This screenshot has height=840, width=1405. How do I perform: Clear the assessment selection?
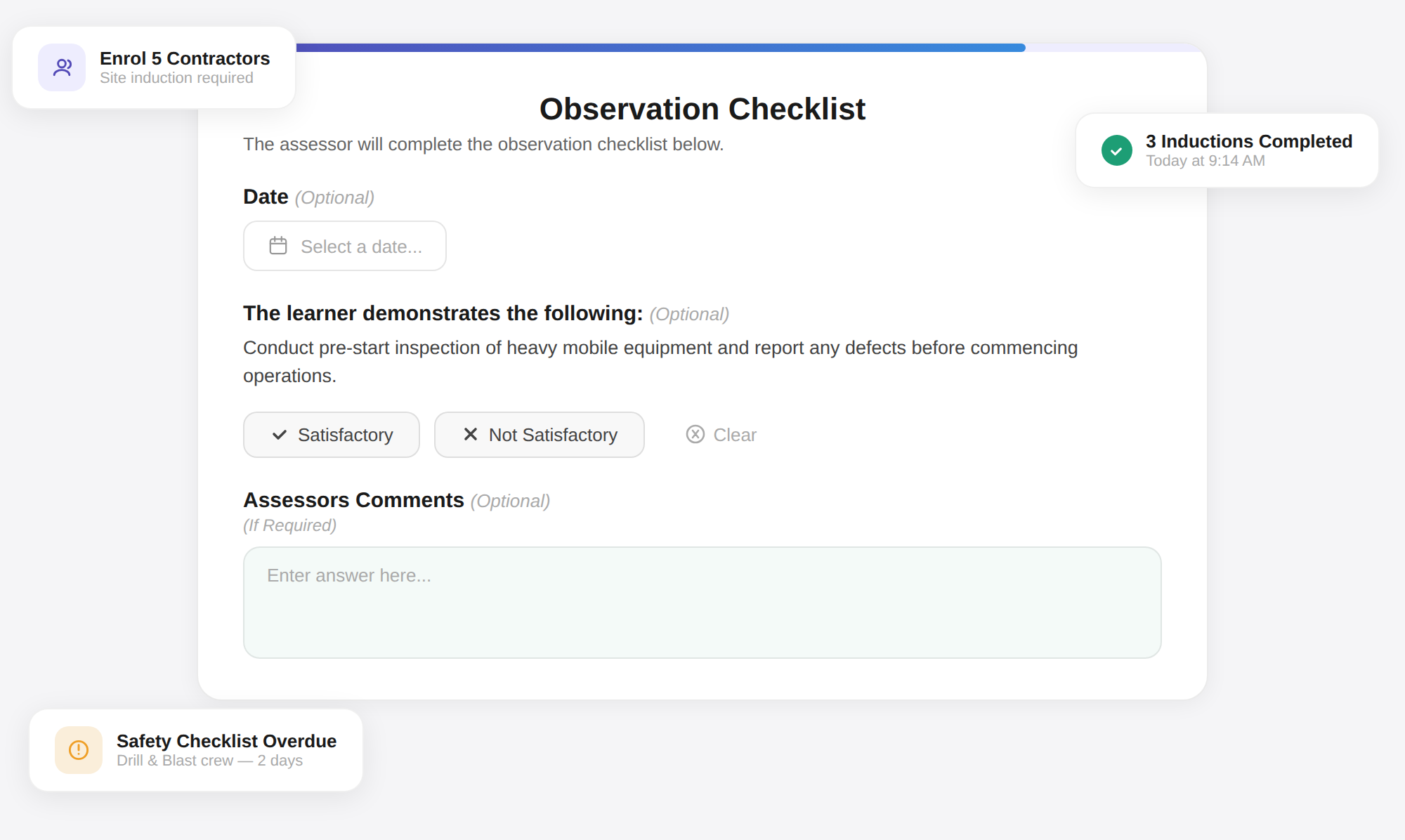coord(721,435)
